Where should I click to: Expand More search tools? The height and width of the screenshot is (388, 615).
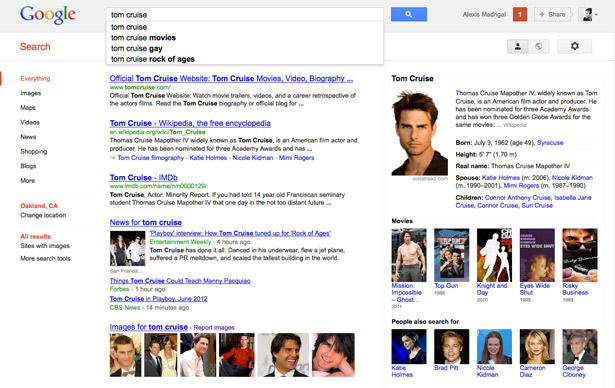[x=45, y=258]
